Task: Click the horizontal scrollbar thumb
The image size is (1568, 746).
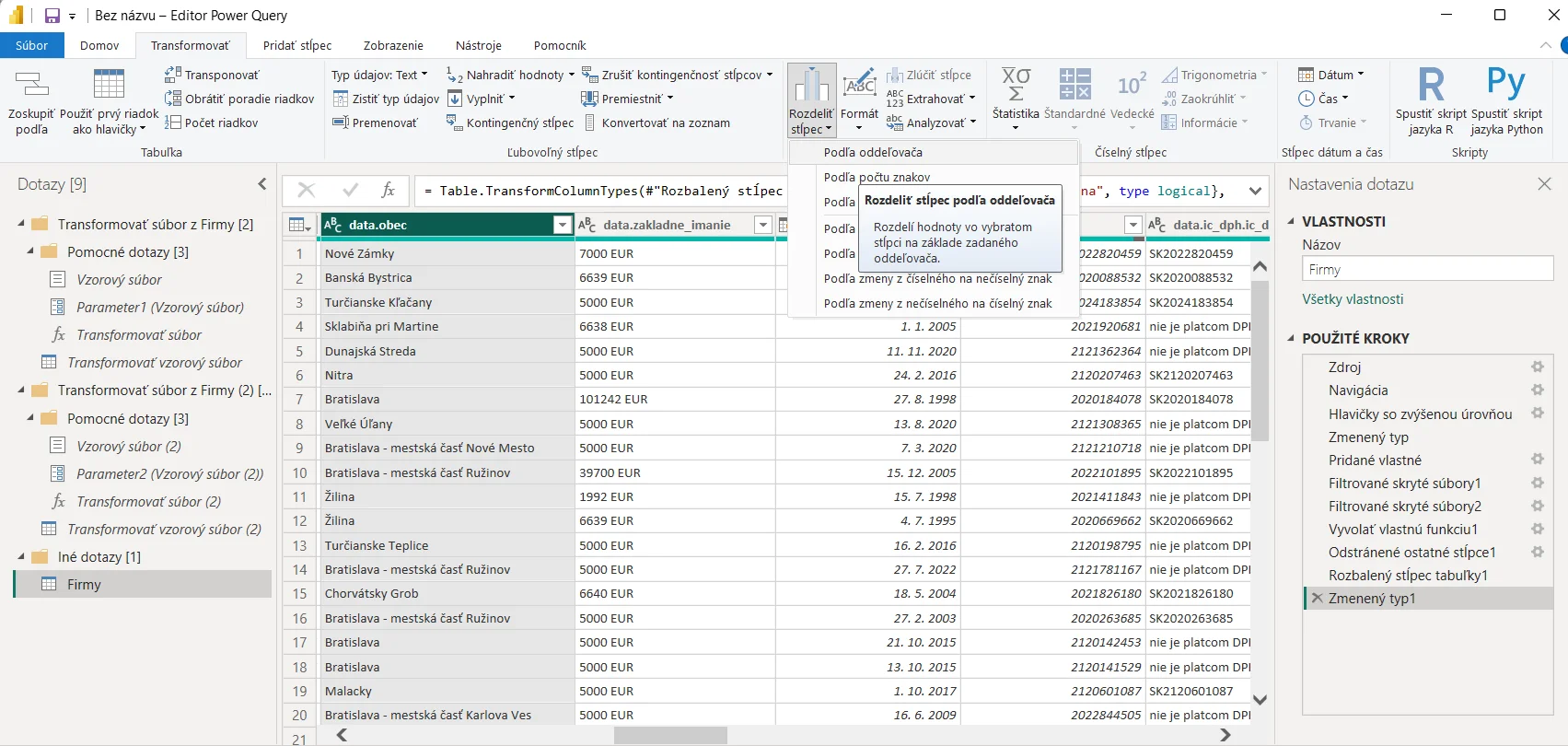Action: point(670,735)
